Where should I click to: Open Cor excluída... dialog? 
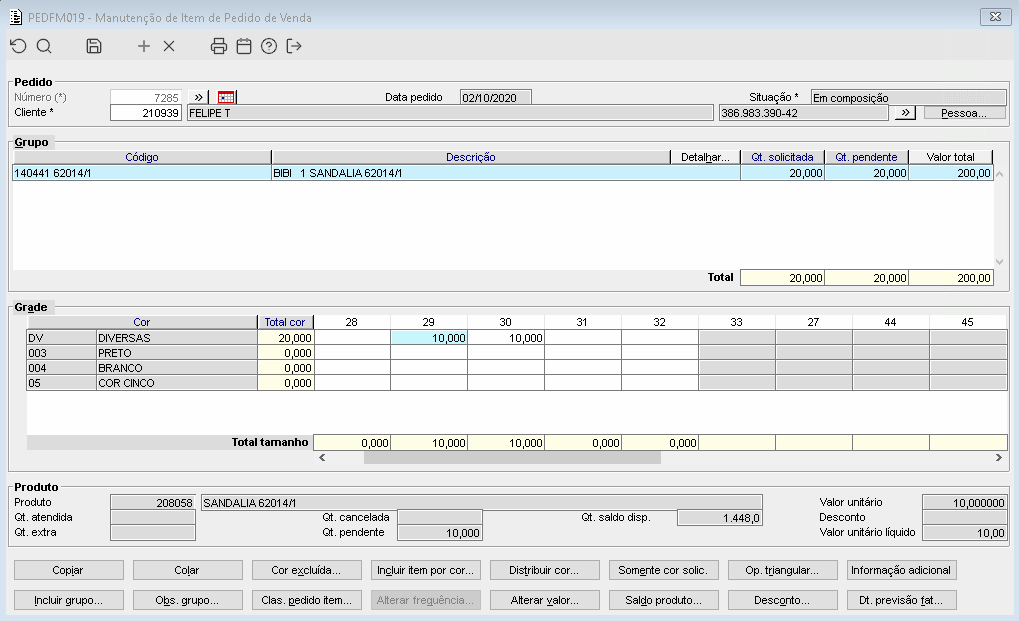306,570
